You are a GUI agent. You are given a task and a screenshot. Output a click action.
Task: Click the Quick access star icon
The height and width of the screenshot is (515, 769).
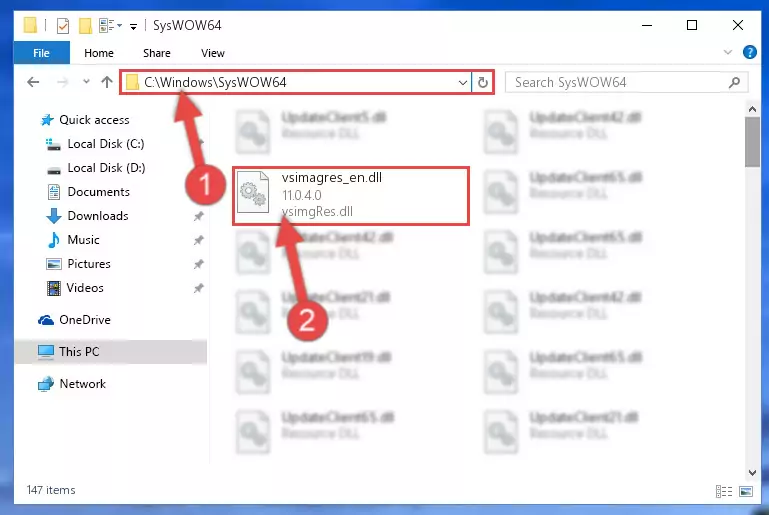coord(47,120)
